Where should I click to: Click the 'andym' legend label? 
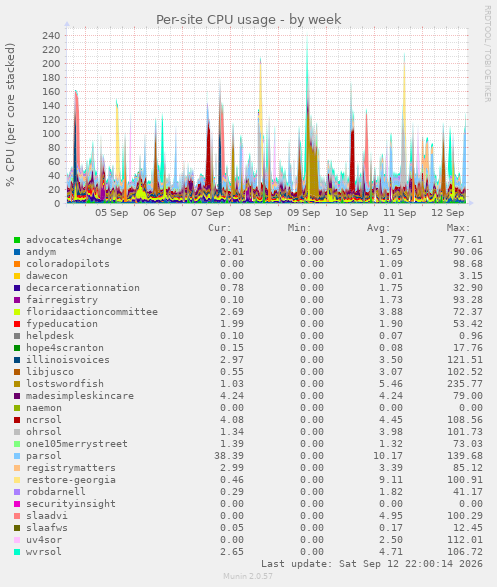coord(41,252)
